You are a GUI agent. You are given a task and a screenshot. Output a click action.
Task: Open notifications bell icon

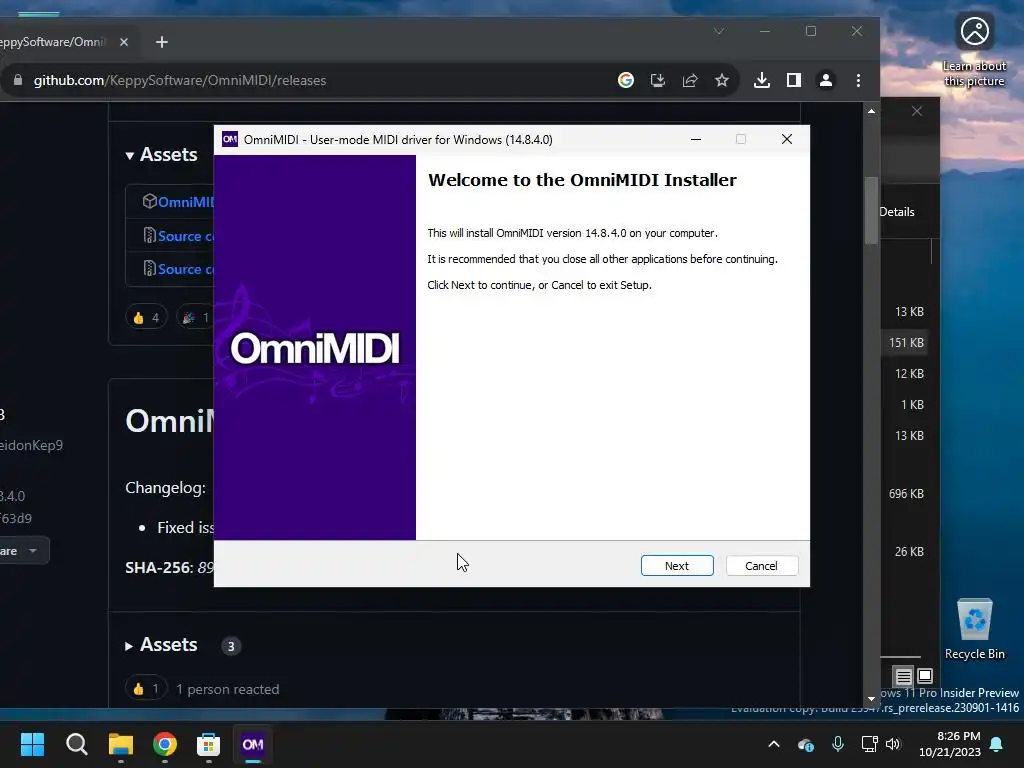(997, 744)
